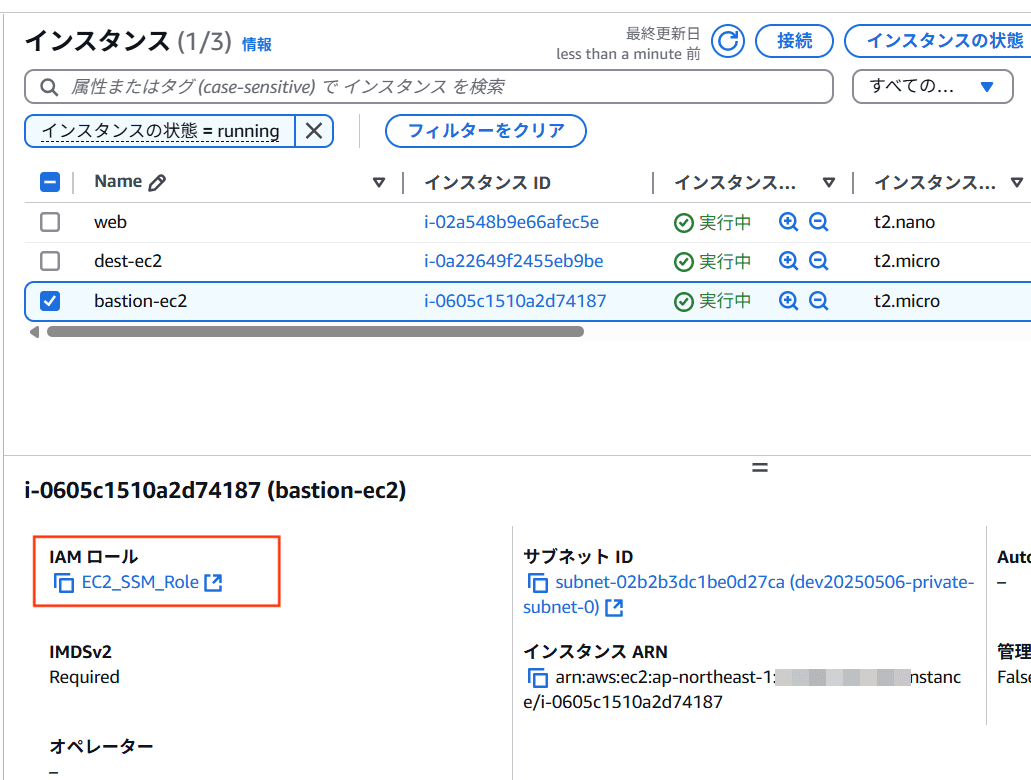Image resolution: width=1031 pixels, height=780 pixels.
Task: Open the EC2_SSM_Role link
Action: (x=140, y=582)
